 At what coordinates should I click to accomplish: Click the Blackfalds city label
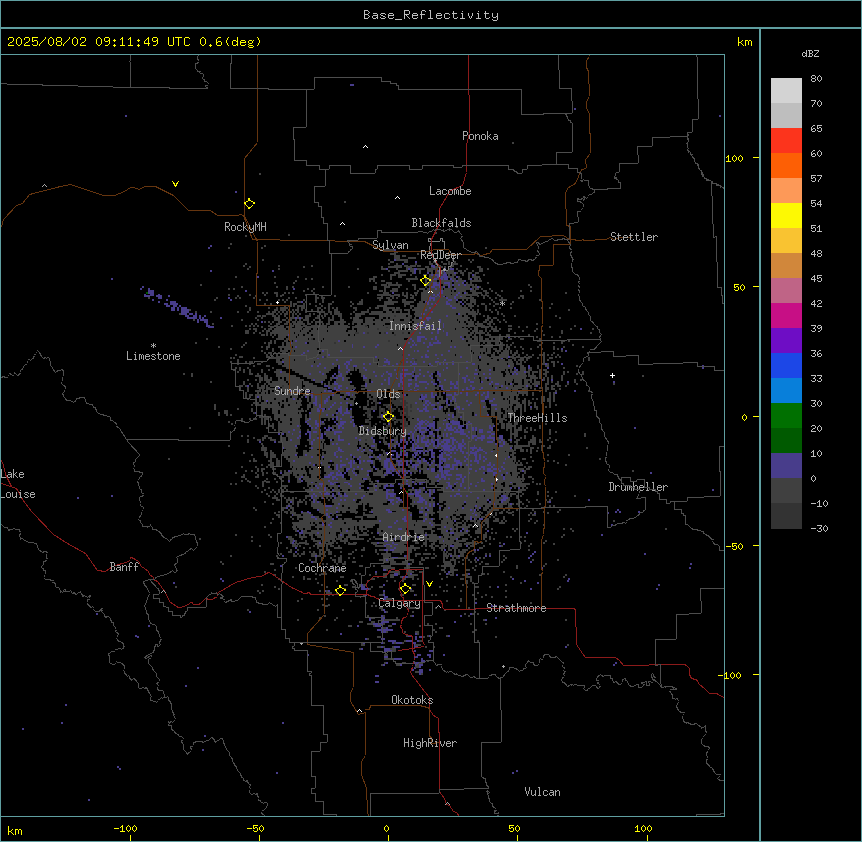tap(441, 223)
